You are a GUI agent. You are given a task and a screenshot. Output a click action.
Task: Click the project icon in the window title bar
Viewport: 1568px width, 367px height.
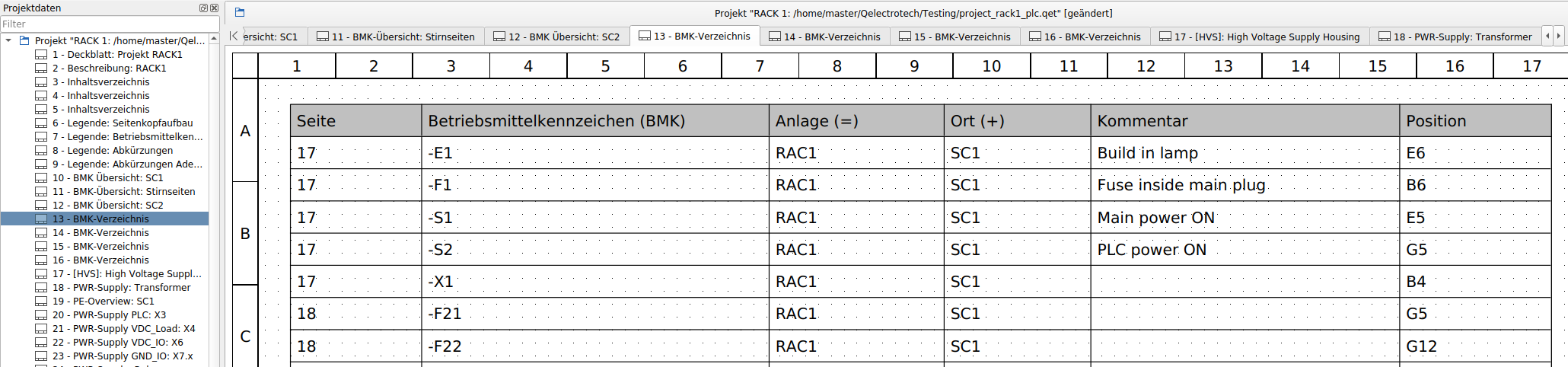pos(240,12)
